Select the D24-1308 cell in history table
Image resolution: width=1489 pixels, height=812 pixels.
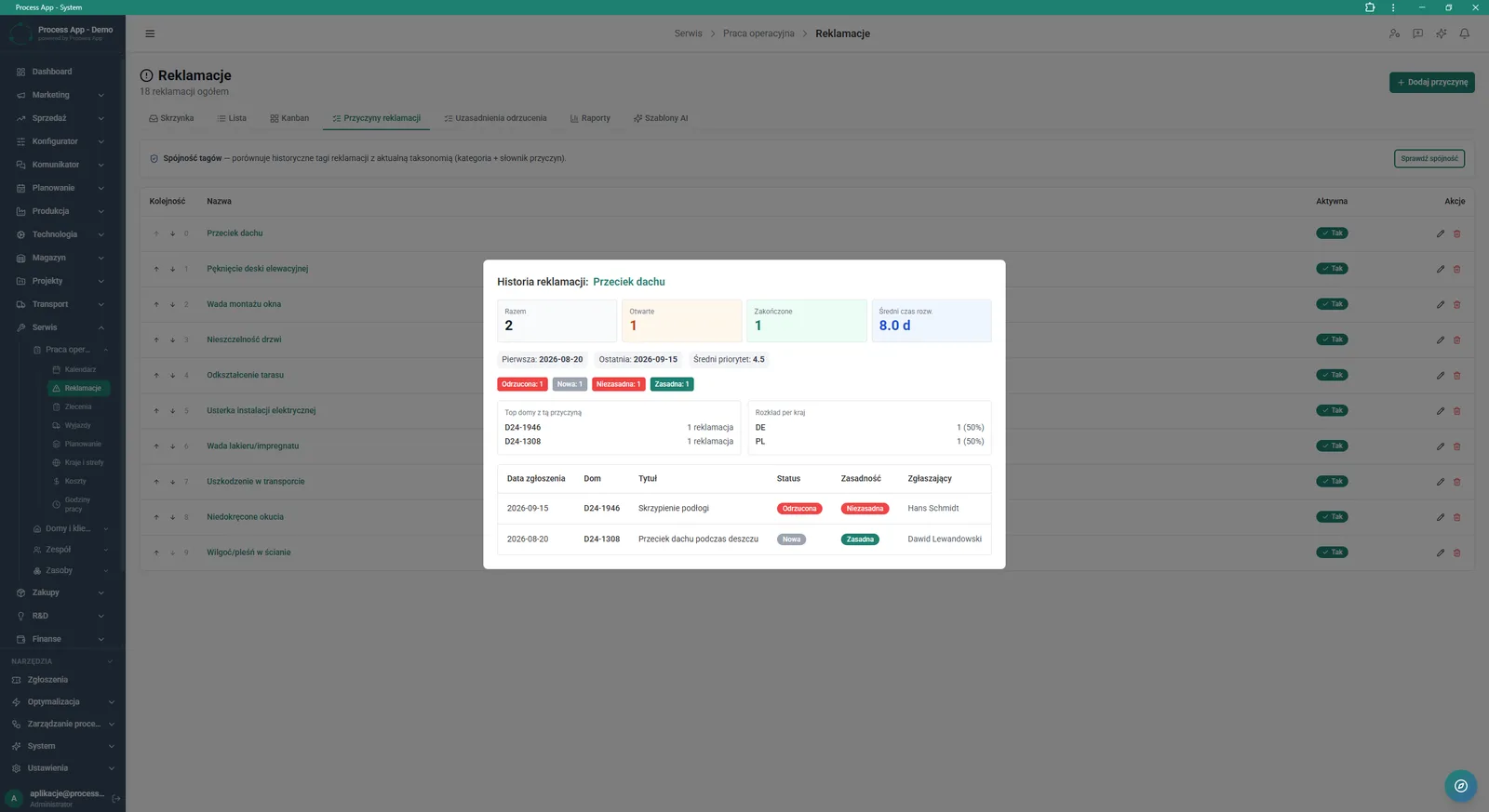point(601,539)
